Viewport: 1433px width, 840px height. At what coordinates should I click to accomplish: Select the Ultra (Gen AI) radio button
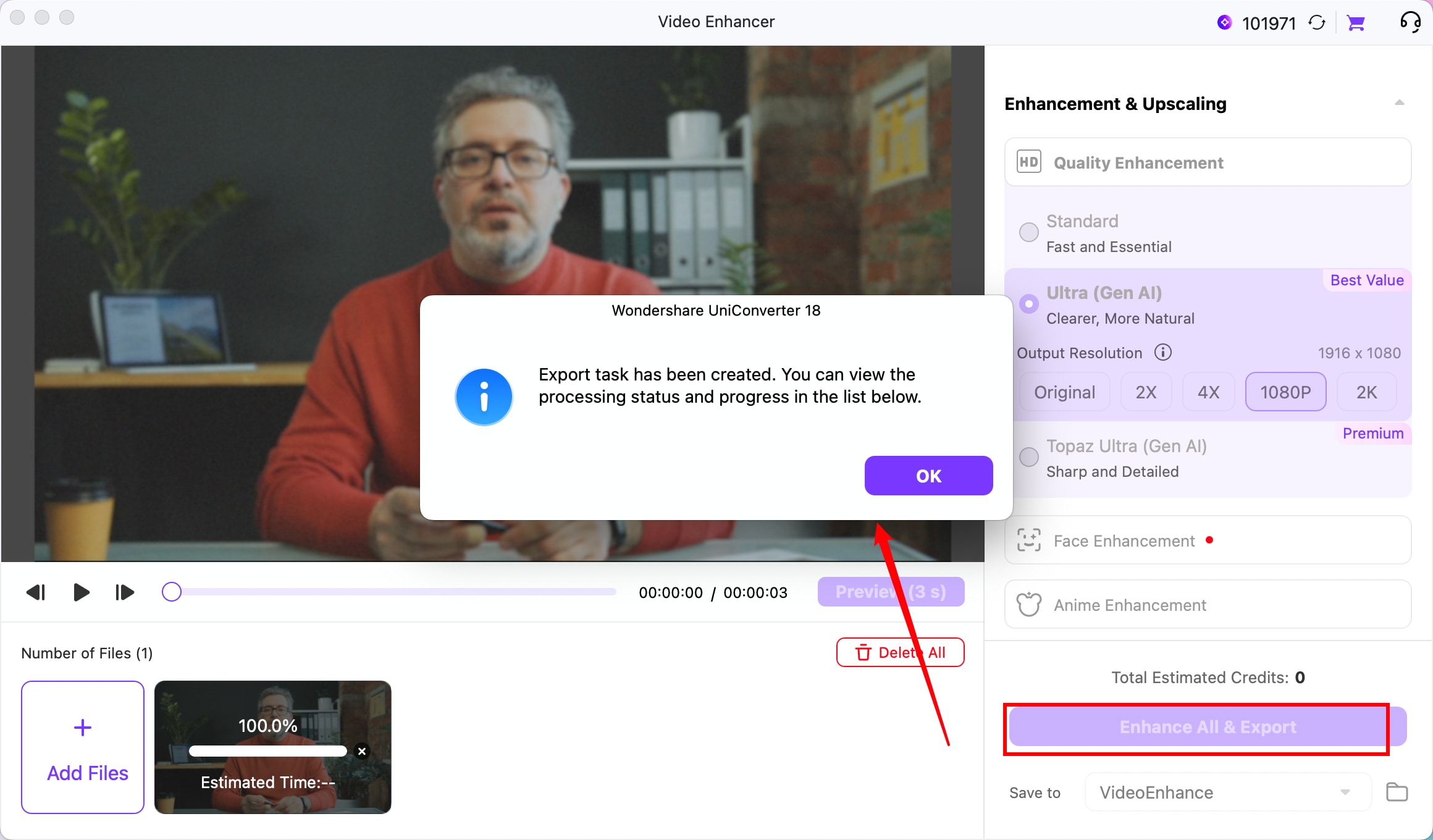1028,304
